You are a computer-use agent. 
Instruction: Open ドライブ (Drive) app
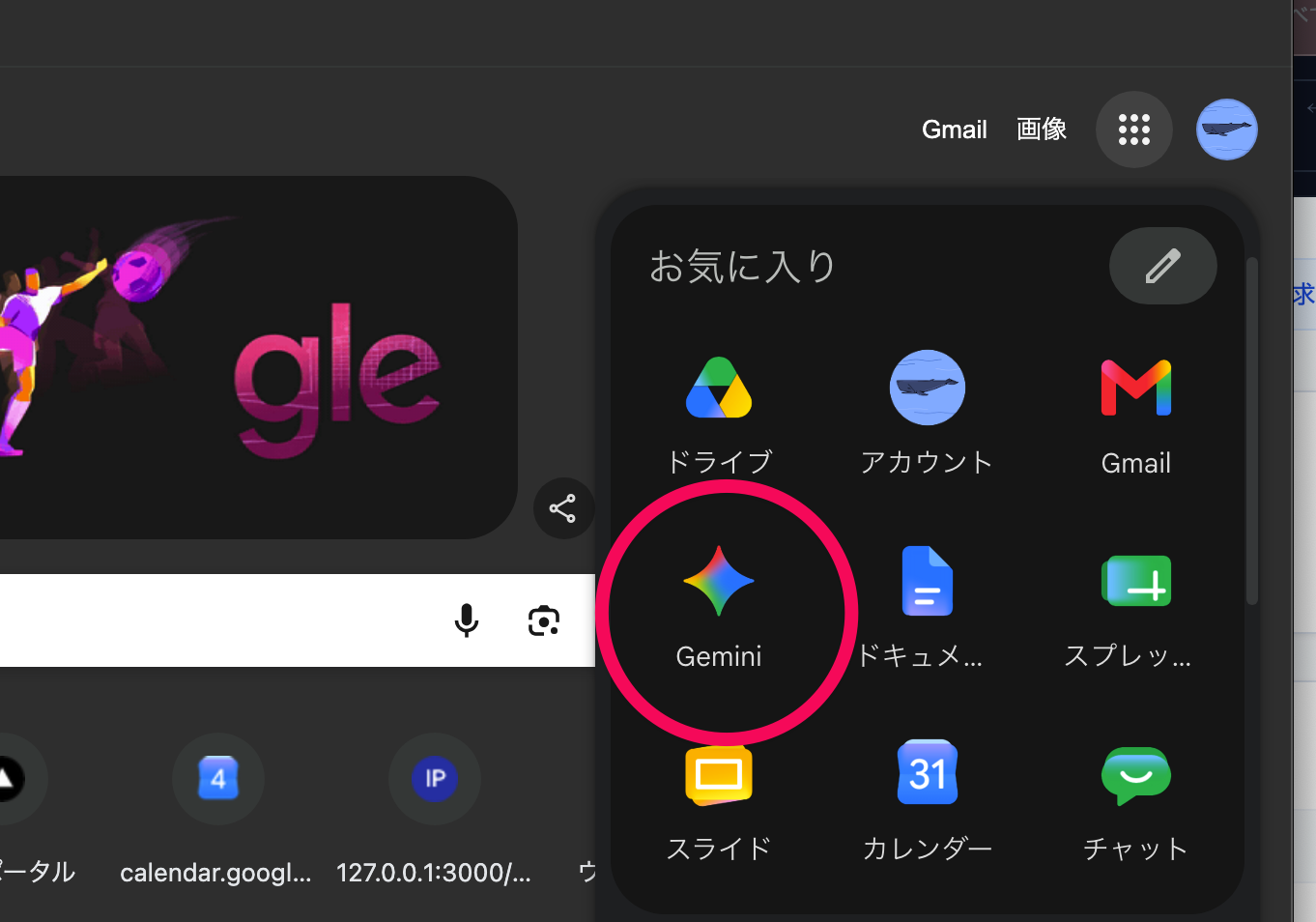click(x=719, y=415)
